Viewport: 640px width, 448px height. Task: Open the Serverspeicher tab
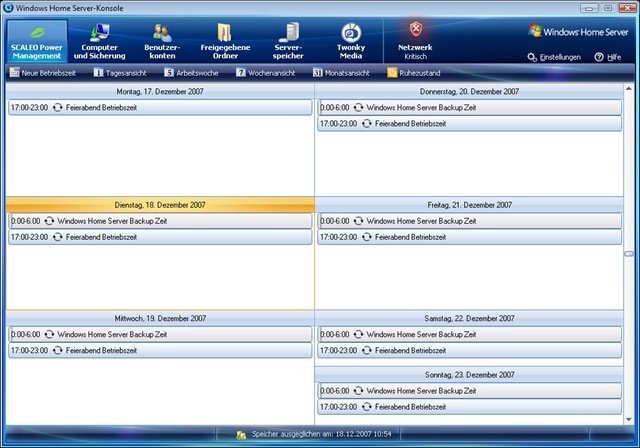[288, 41]
